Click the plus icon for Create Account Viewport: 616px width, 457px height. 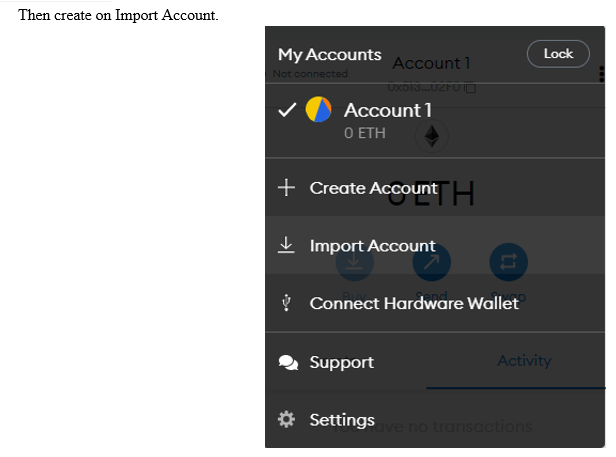point(286,187)
